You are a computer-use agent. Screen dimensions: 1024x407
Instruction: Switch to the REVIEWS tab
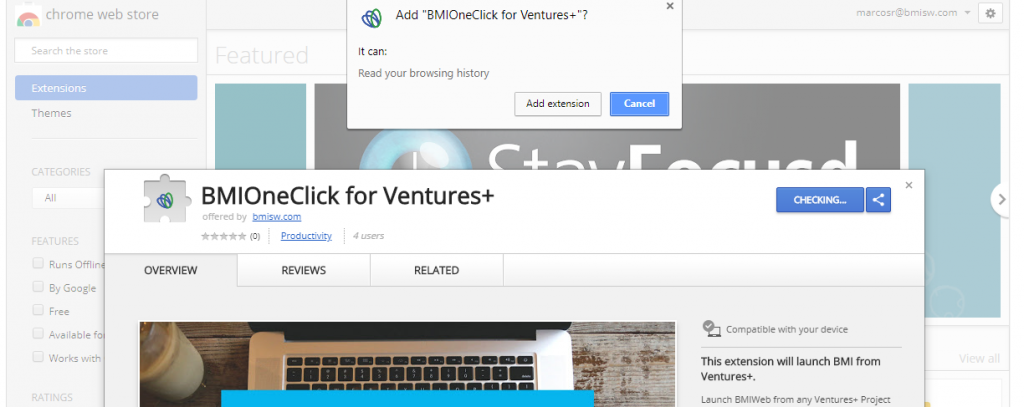304,270
